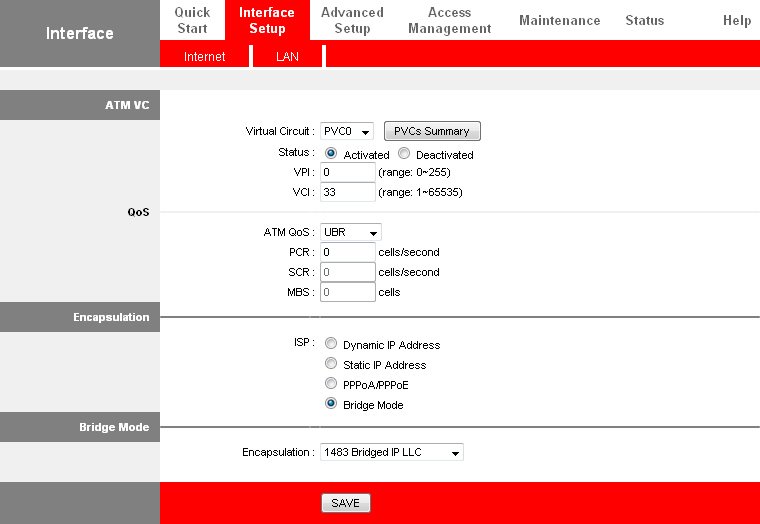This screenshot has height=524, width=760.
Task: Open the Quick Start tab
Action: 192,20
